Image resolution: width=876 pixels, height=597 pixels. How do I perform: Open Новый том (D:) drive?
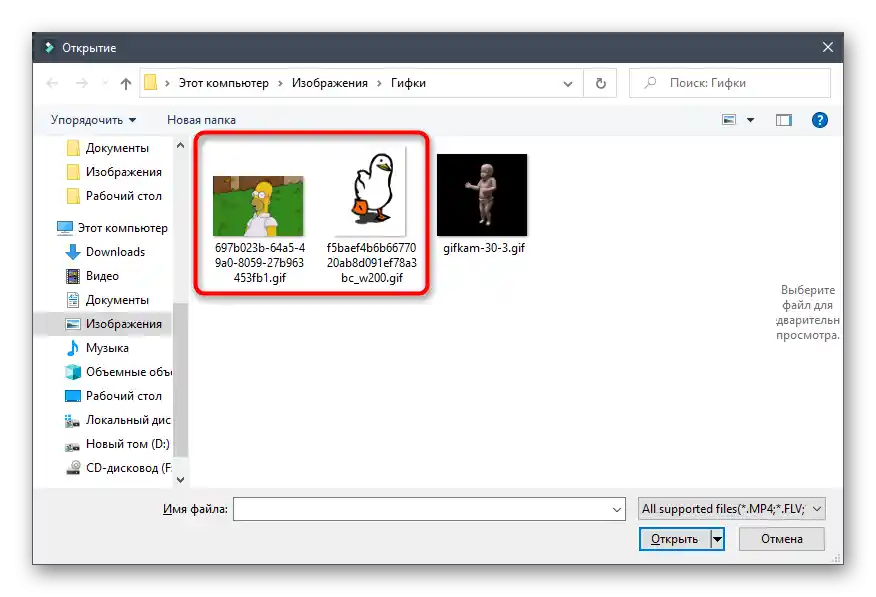pyautogui.click(x=117, y=444)
